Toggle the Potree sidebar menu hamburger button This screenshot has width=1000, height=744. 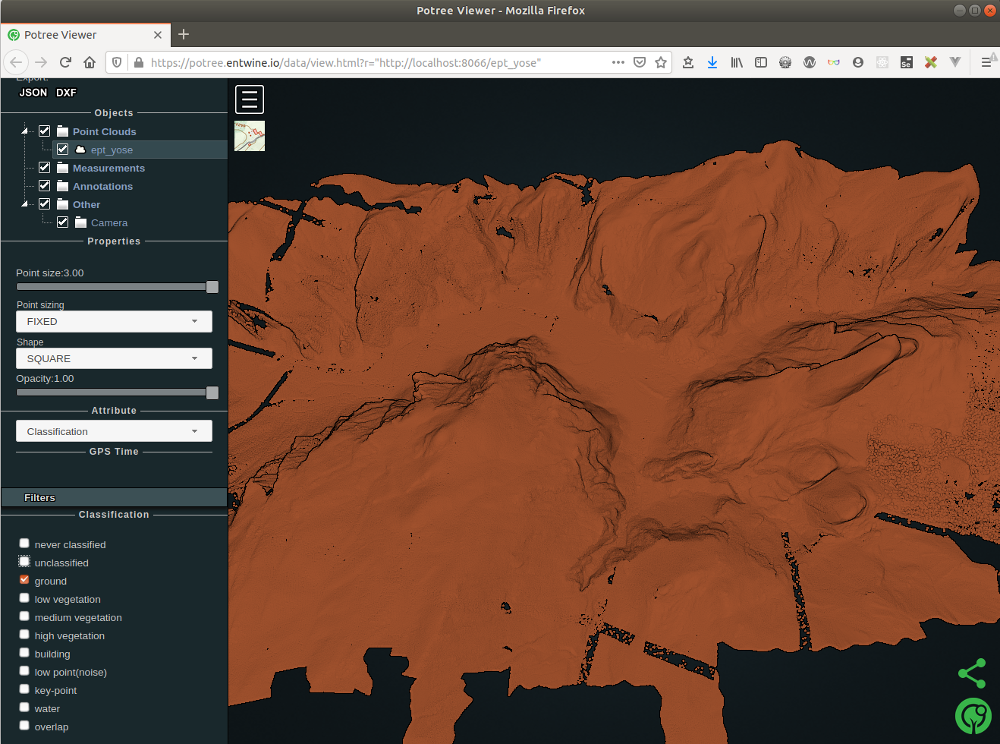tap(249, 99)
